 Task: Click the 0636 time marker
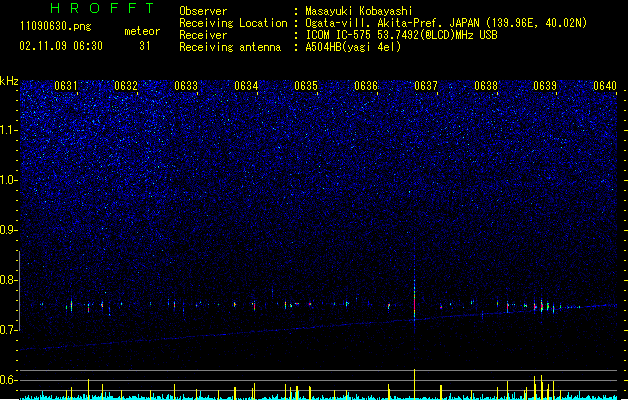tap(366, 86)
